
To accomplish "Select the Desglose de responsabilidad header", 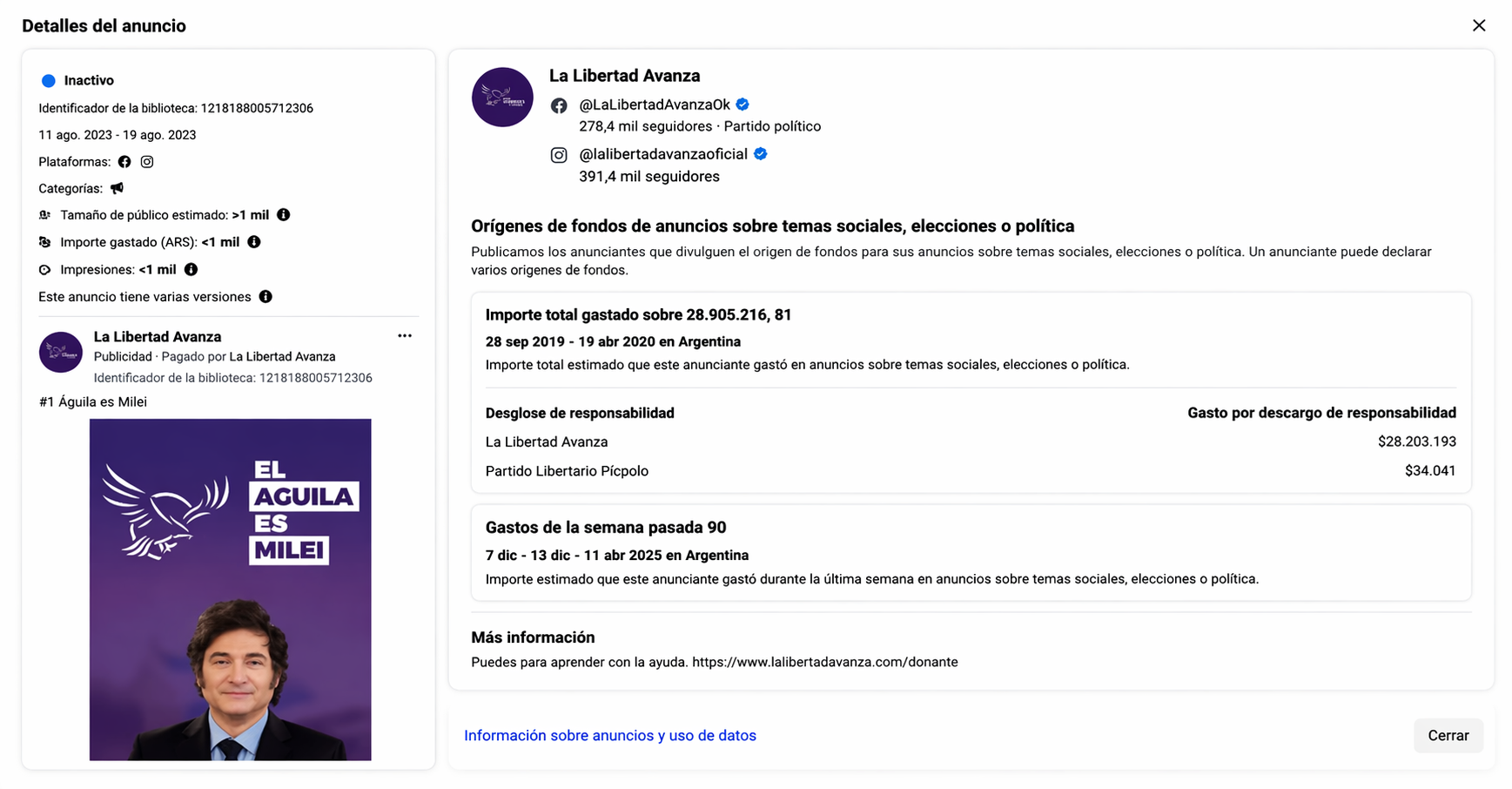I will [x=580, y=413].
